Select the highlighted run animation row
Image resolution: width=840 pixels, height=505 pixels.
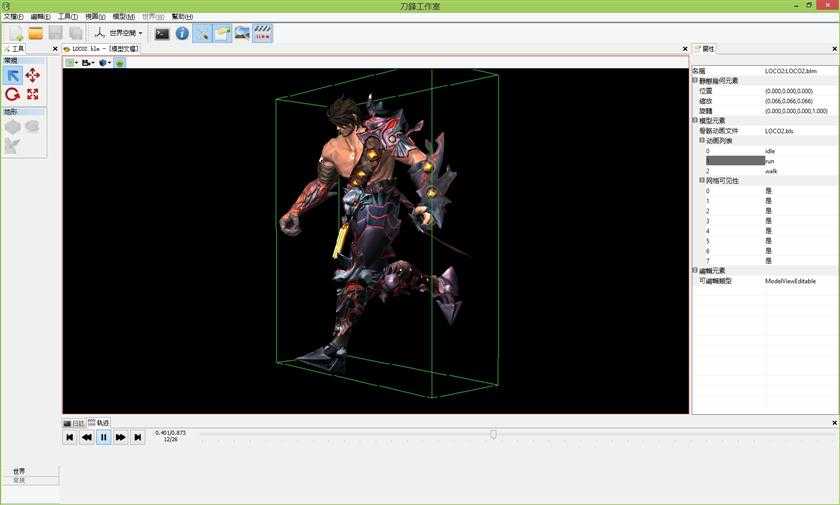tap(769, 161)
